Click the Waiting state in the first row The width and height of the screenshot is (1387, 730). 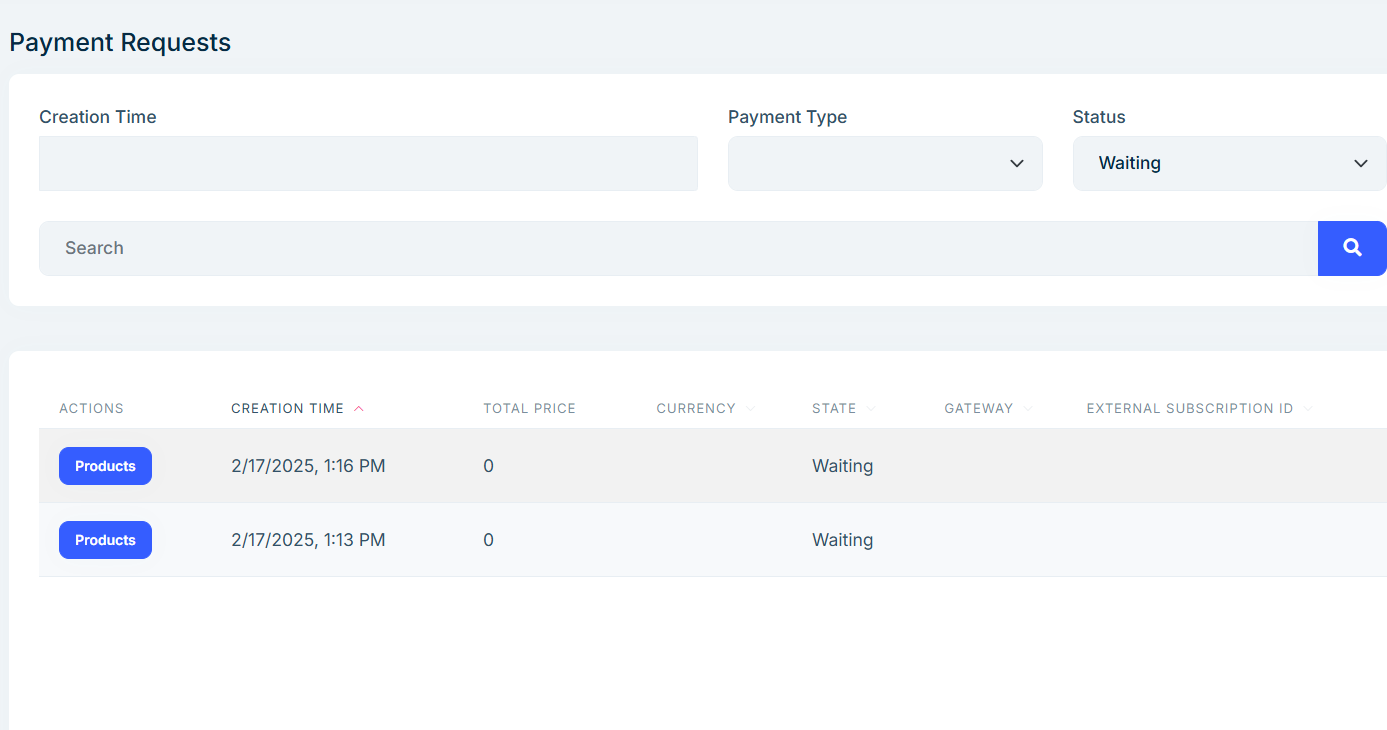842,466
